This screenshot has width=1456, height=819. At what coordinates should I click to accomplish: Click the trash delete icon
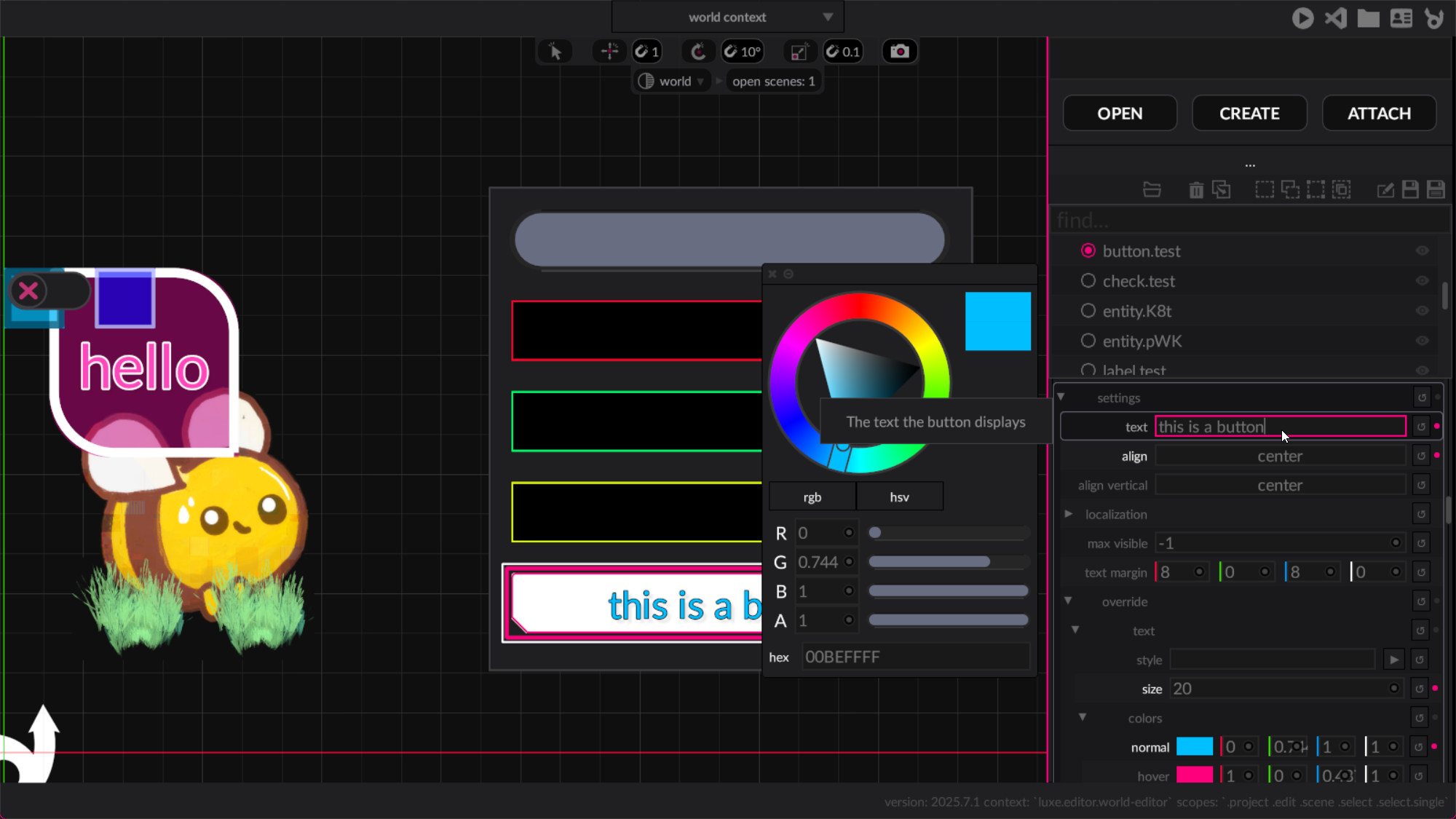[1196, 190]
